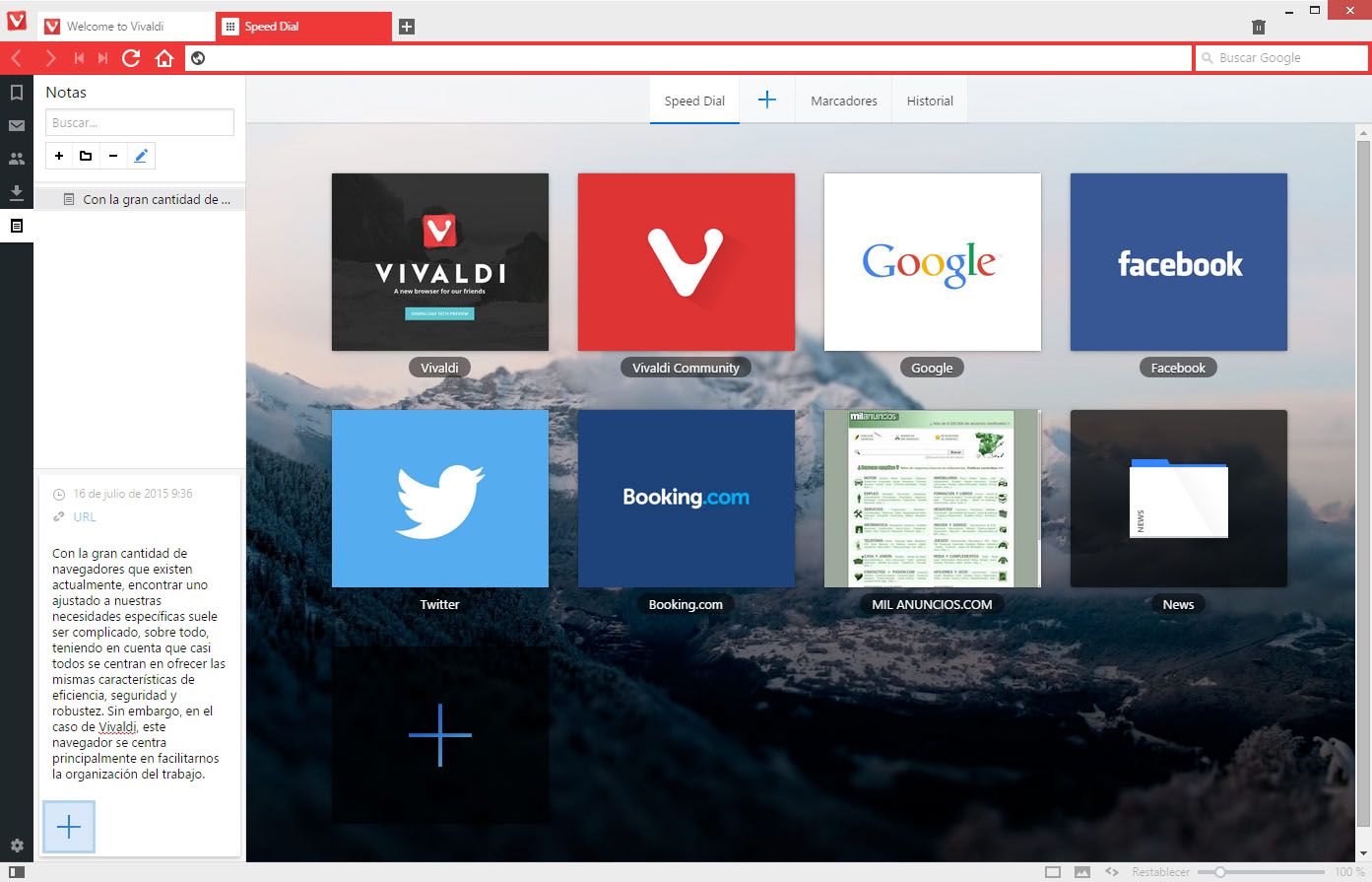Open the Mail side panel
The width and height of the screenshot is (1372, 882).
coord(17,125)
